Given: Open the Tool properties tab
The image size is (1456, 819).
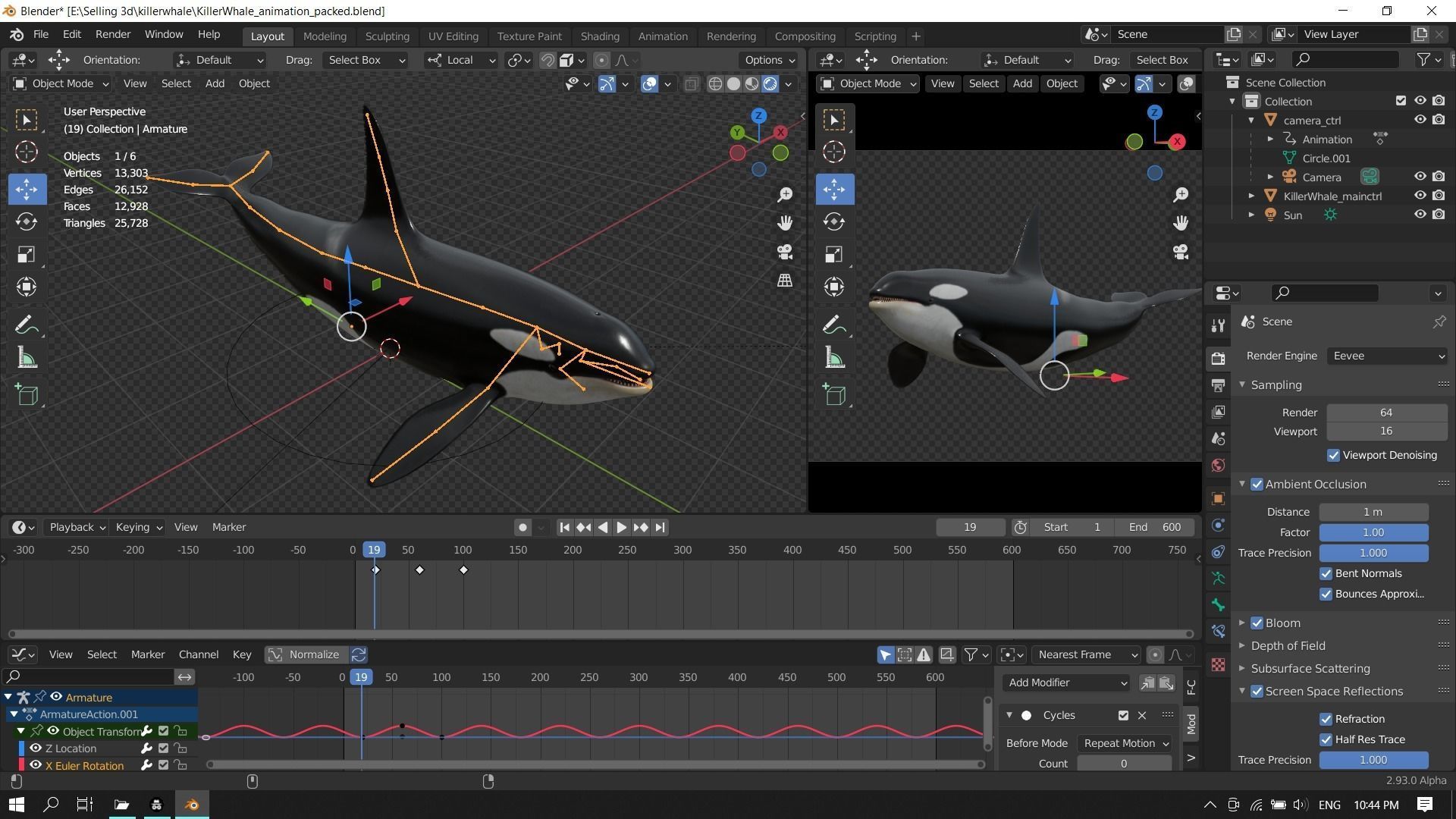Looking at the screenshot, I should coord(1218,325).
